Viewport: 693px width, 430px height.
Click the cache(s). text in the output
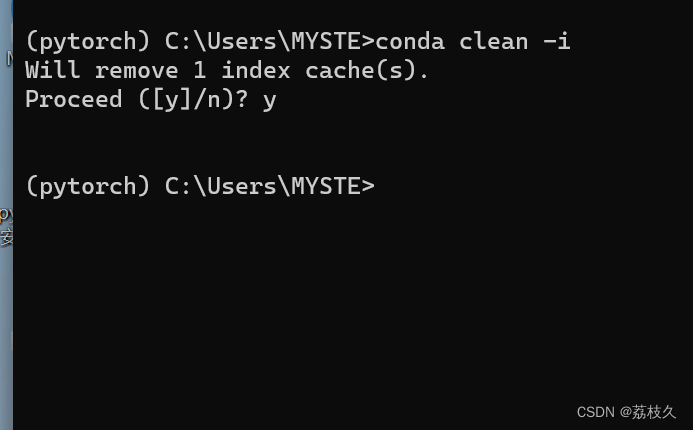point(367,71)
